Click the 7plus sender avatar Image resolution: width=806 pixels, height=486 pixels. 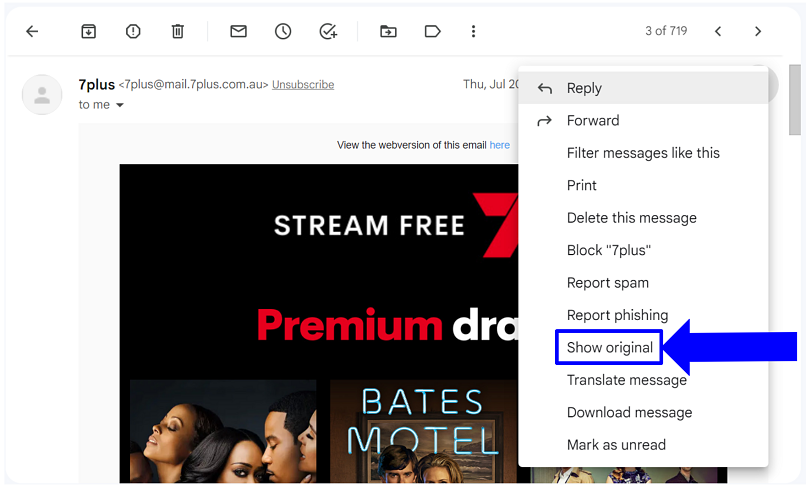coord(42,95)
